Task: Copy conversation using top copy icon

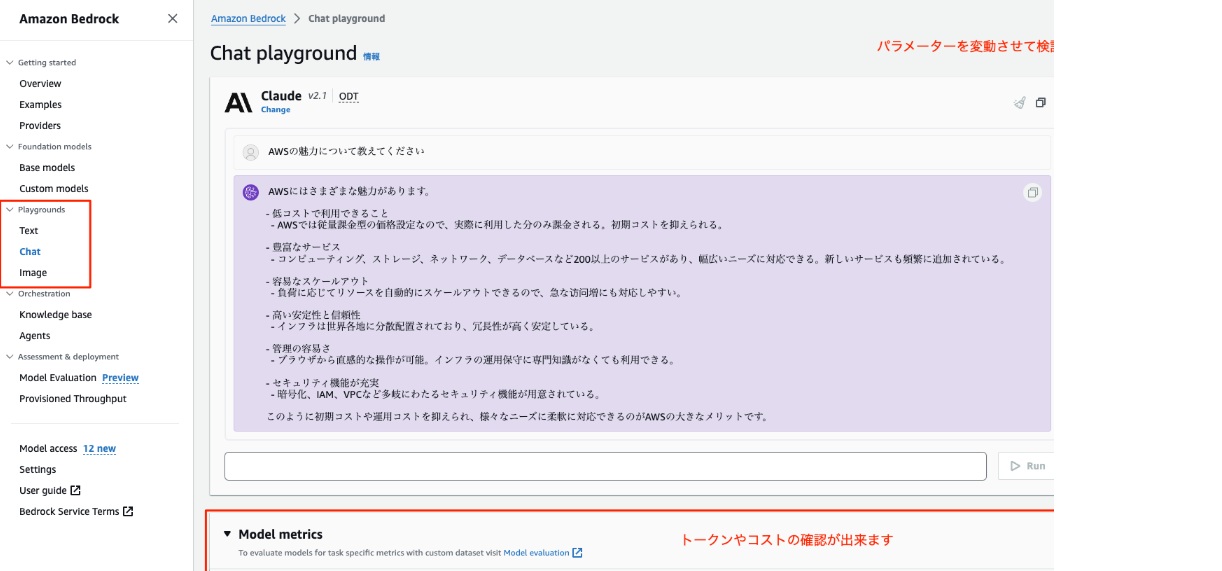Action: click(x=1040, y=102)
